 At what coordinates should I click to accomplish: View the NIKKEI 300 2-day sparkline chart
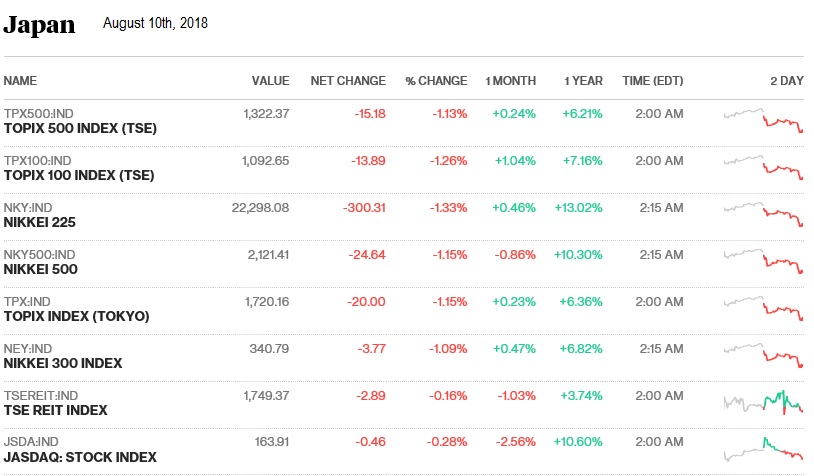(x=763, y=356)
